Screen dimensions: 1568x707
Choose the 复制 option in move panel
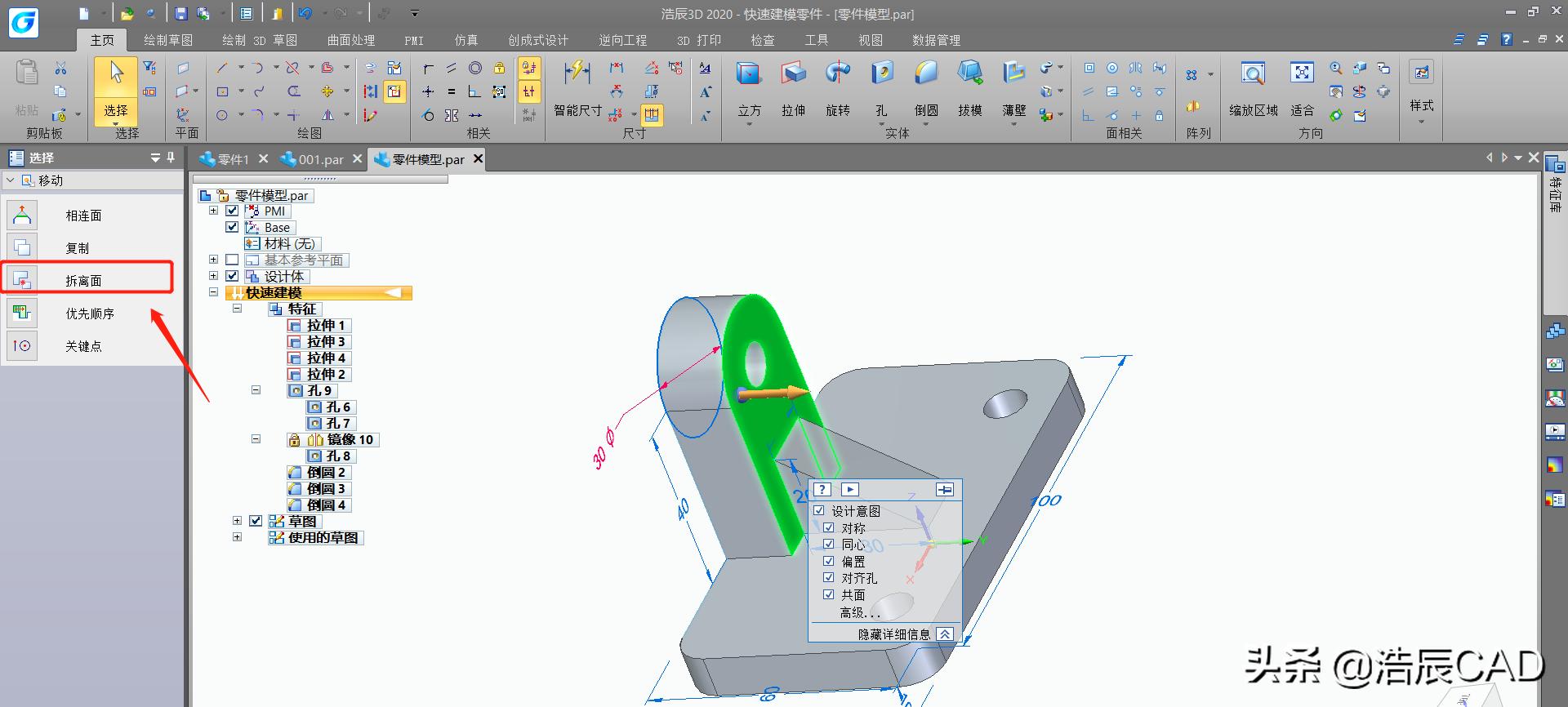tap(77, 248)
